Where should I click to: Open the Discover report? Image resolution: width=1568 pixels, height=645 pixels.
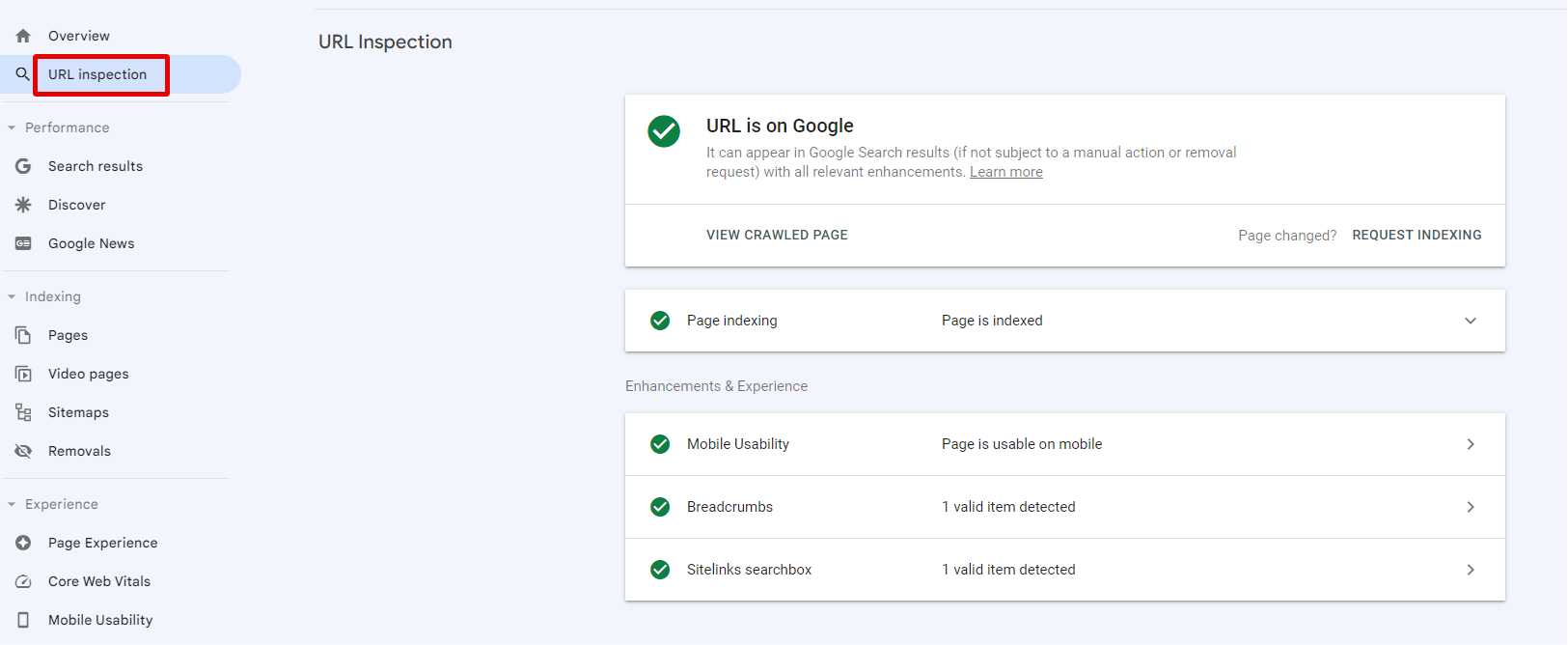point(77,205)
